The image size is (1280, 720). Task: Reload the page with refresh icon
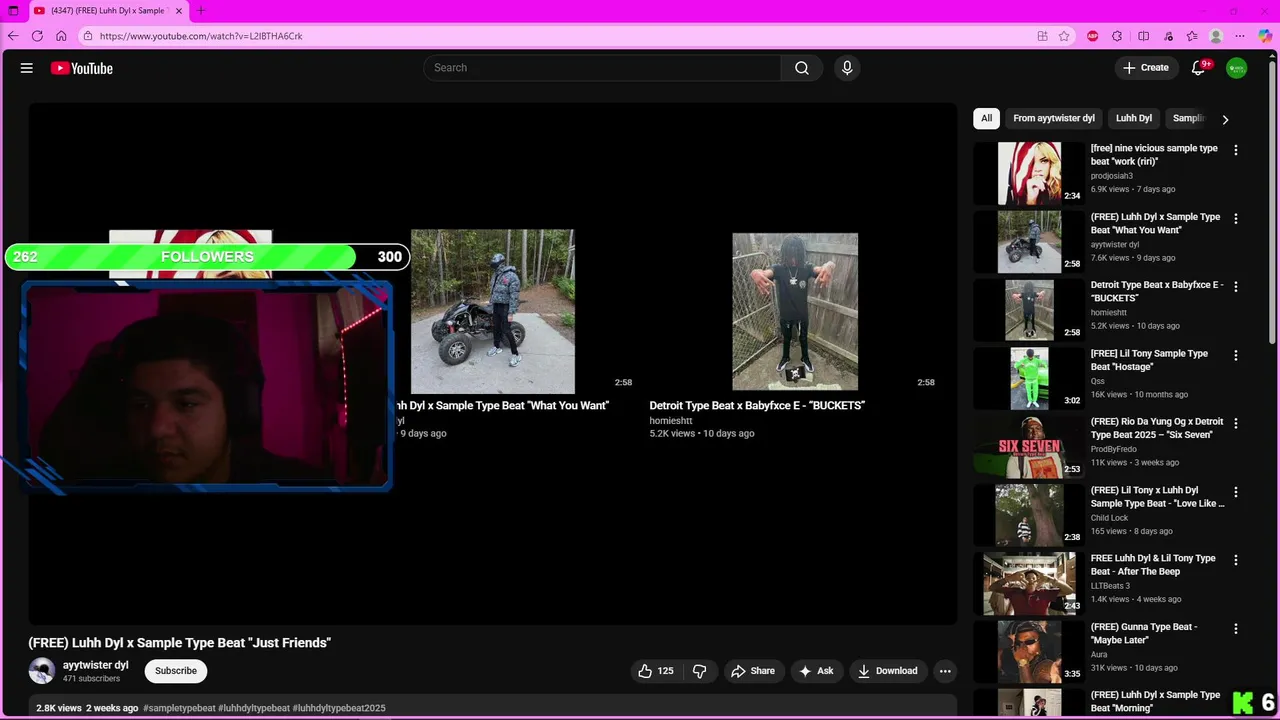point(37,36)
